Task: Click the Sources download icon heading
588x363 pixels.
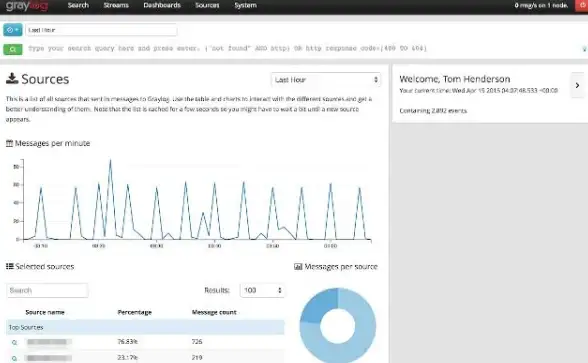Action: coord(12,78)
